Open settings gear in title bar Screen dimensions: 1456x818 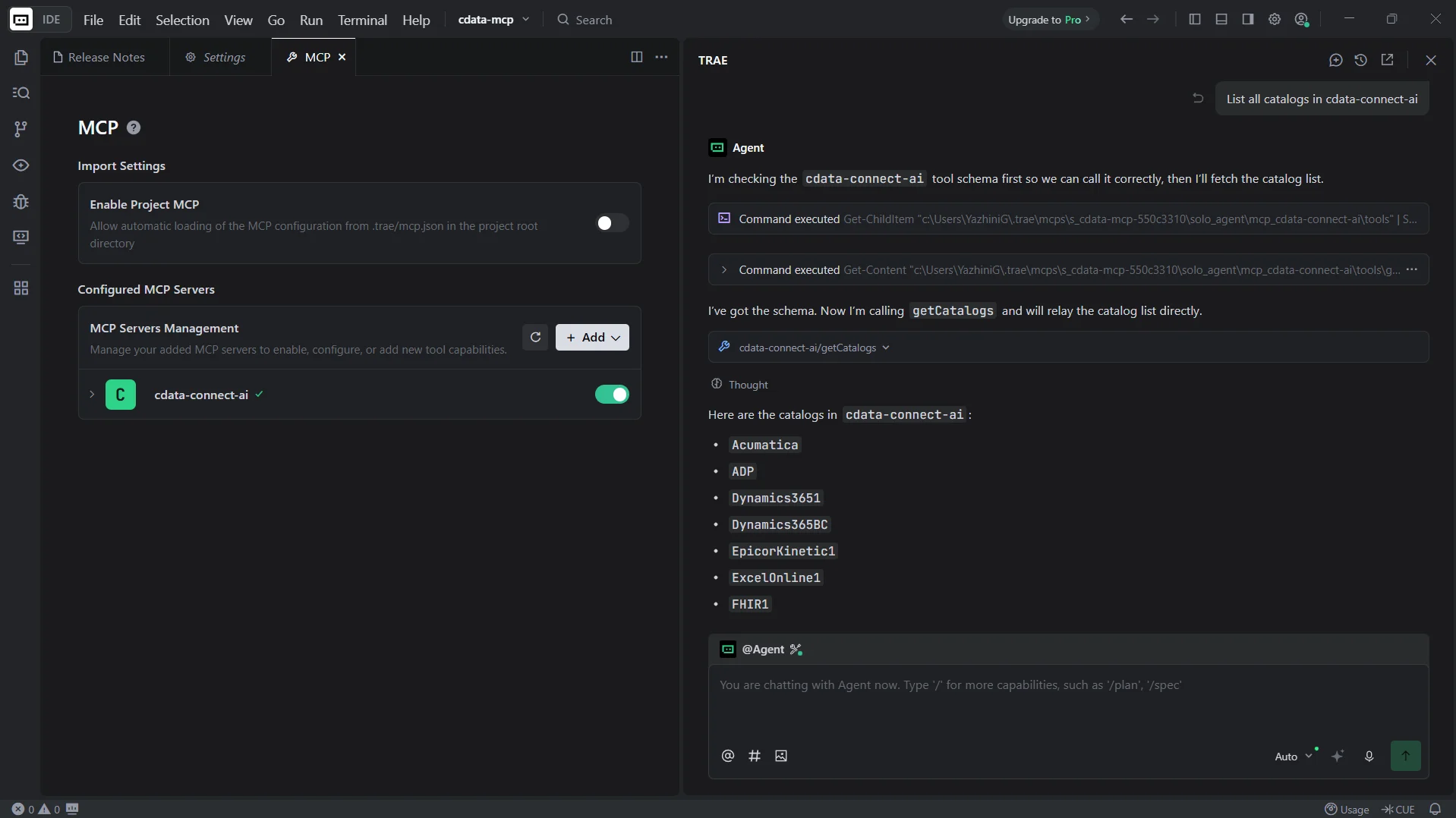[x=1275, y=20]
